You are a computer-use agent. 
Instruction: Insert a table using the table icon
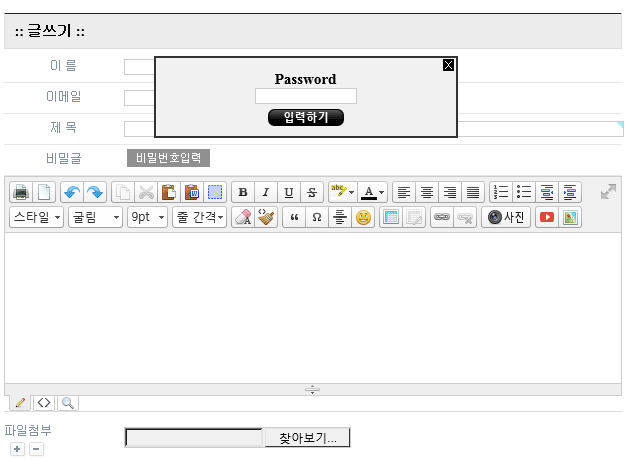tap(391, 217)
